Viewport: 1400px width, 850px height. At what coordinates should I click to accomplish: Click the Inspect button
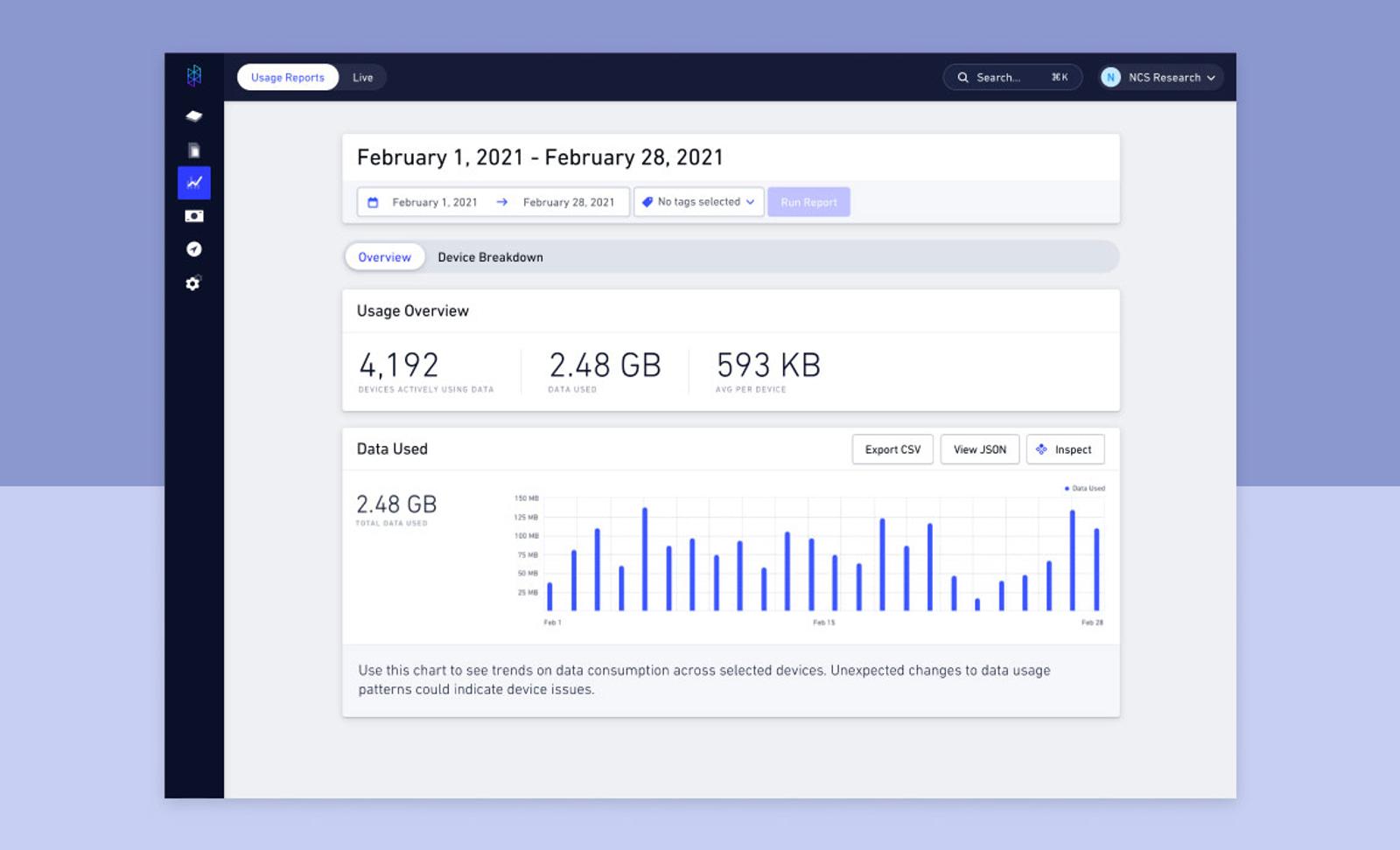point(1065,449)
